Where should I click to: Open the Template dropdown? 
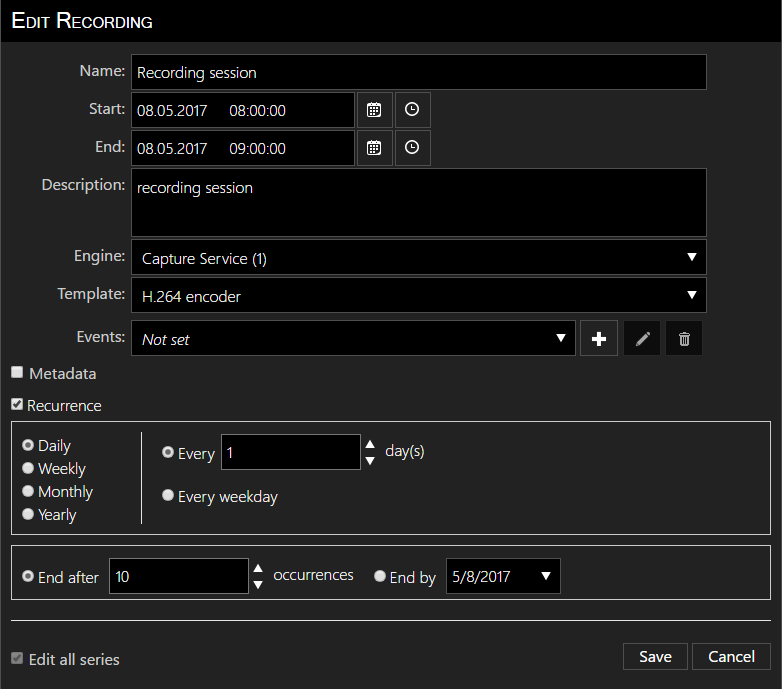click(418, 295)
